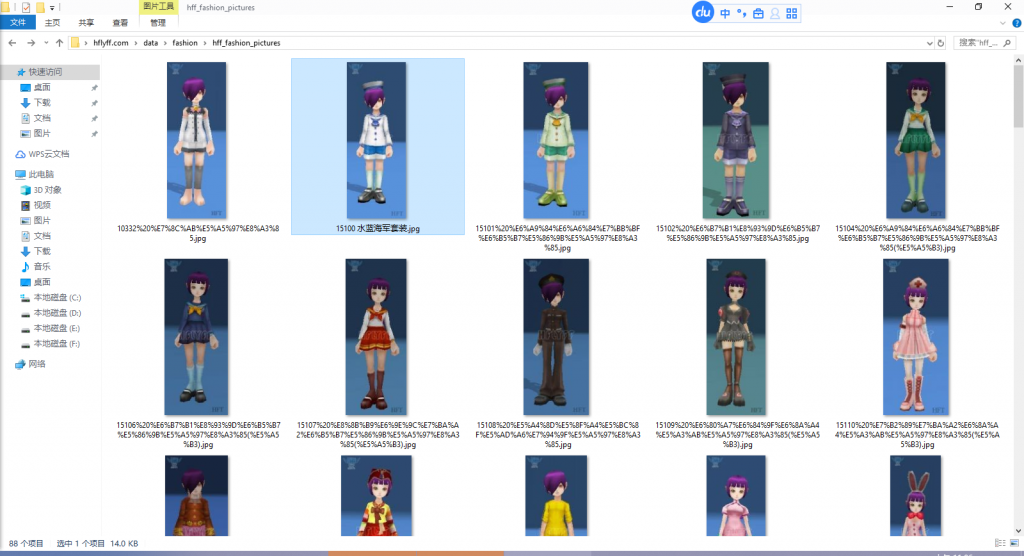
Task: Click hff_fashion_pictures breadcrumb
Action: tap(246, 43)
